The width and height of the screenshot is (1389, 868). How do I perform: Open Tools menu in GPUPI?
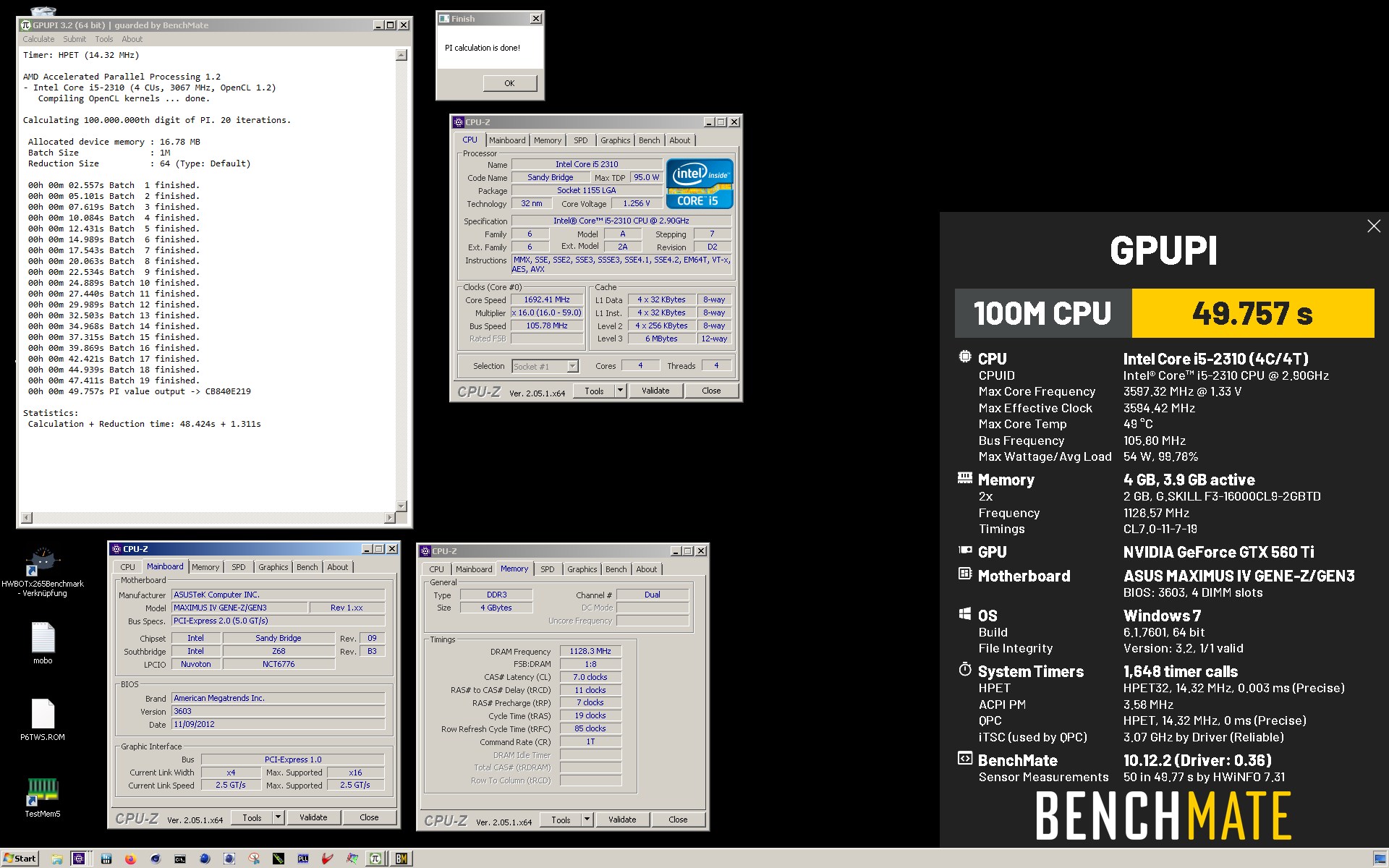pos(104,39)
